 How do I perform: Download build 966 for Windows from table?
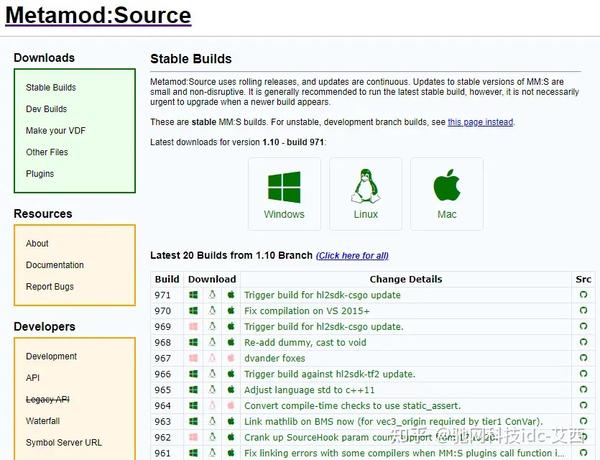(x=195, y=374)
